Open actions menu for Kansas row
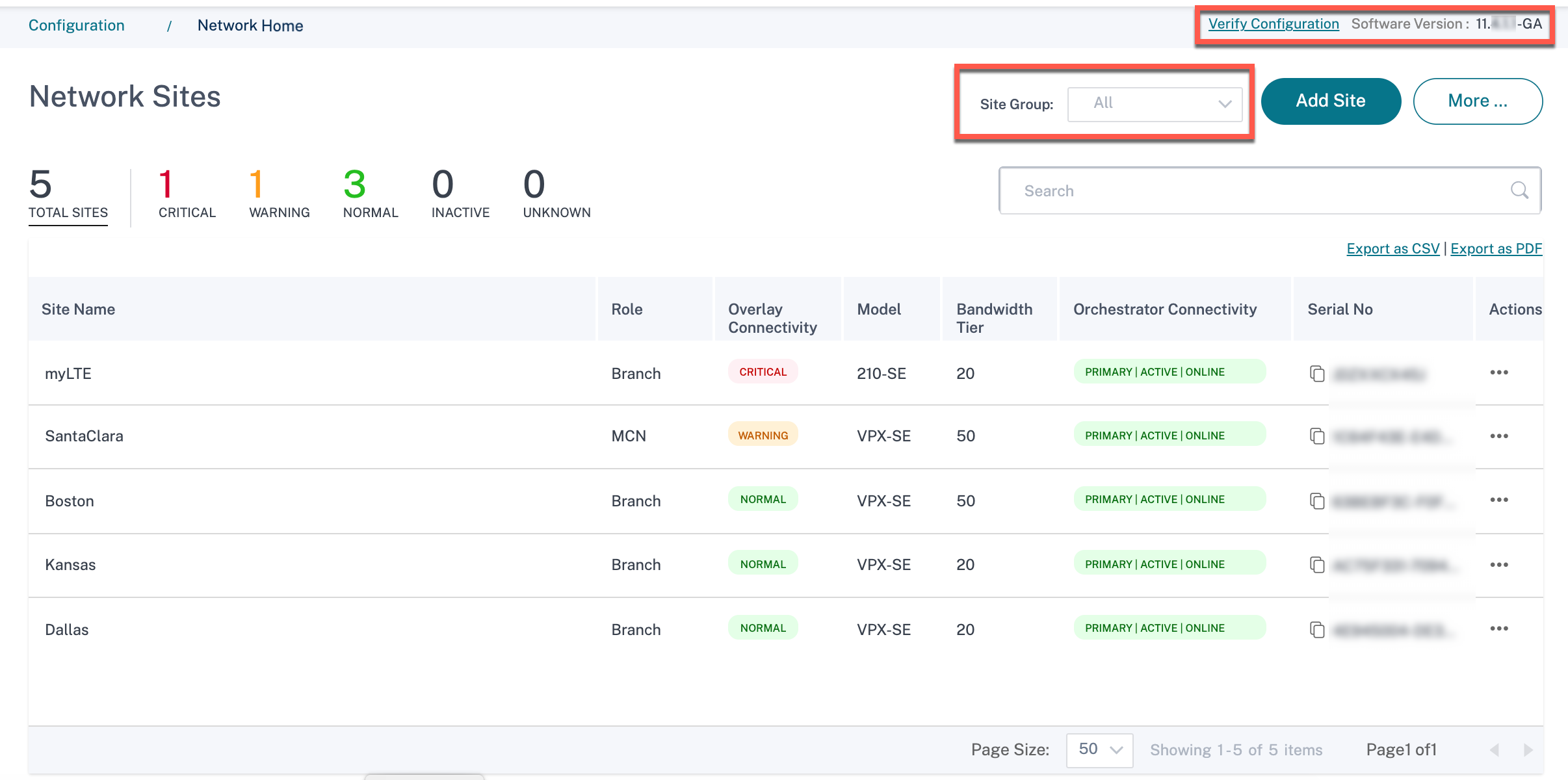1568x780 pixels. tap(1499, 565)
